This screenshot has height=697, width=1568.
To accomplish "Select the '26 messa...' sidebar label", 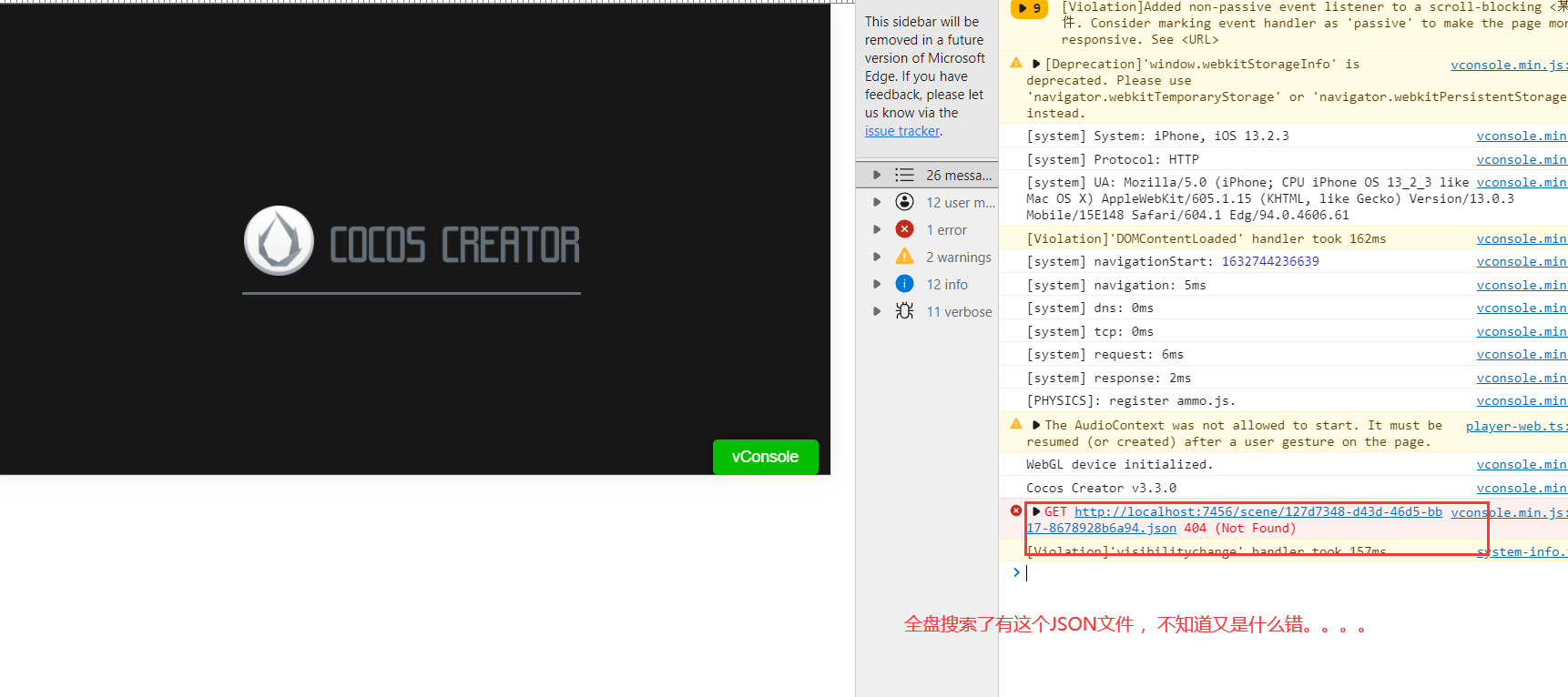I will point(959,175).
